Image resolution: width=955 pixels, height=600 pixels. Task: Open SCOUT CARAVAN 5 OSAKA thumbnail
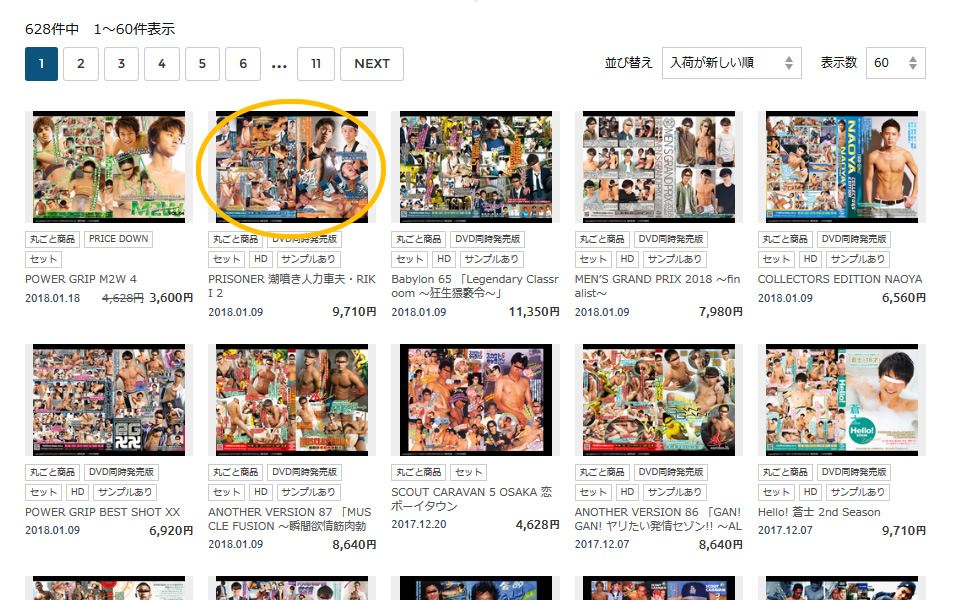[476, 400]
